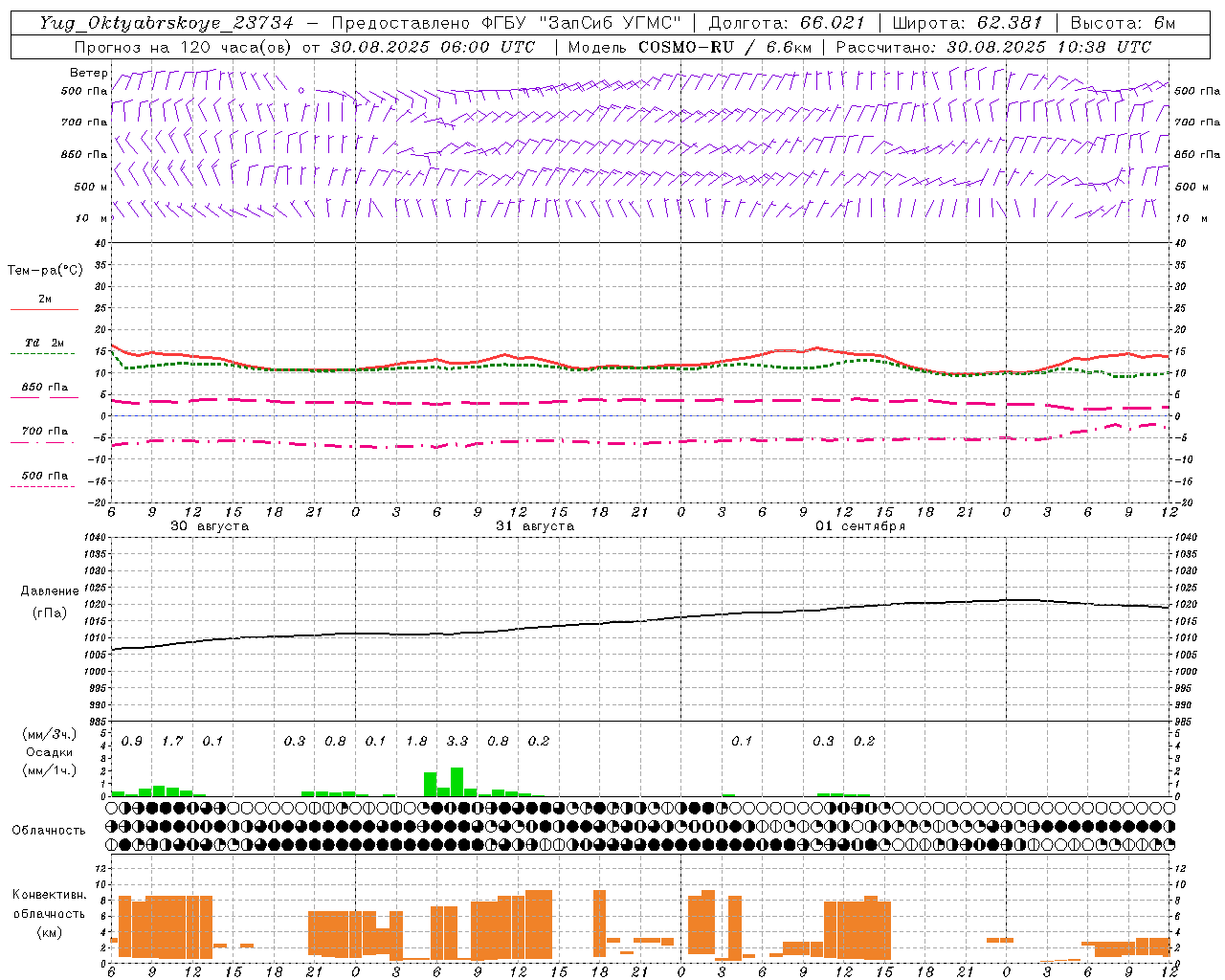Click the '30 августа' date label
The height and width of the screenshot is (980, 1225).
210,526
